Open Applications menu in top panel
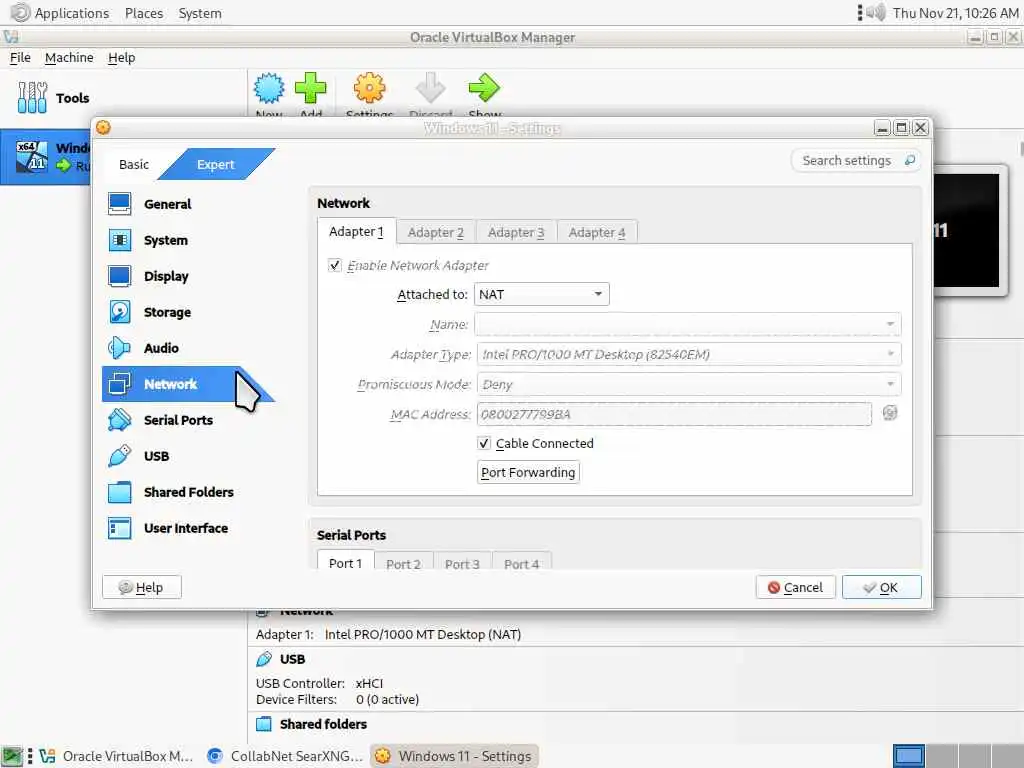 (72, 13)
